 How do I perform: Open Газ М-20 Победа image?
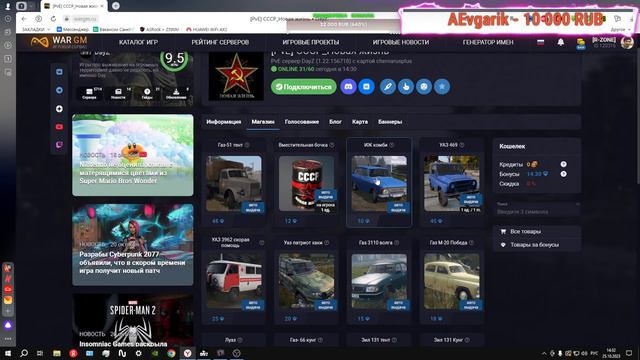tap(452, 281)
